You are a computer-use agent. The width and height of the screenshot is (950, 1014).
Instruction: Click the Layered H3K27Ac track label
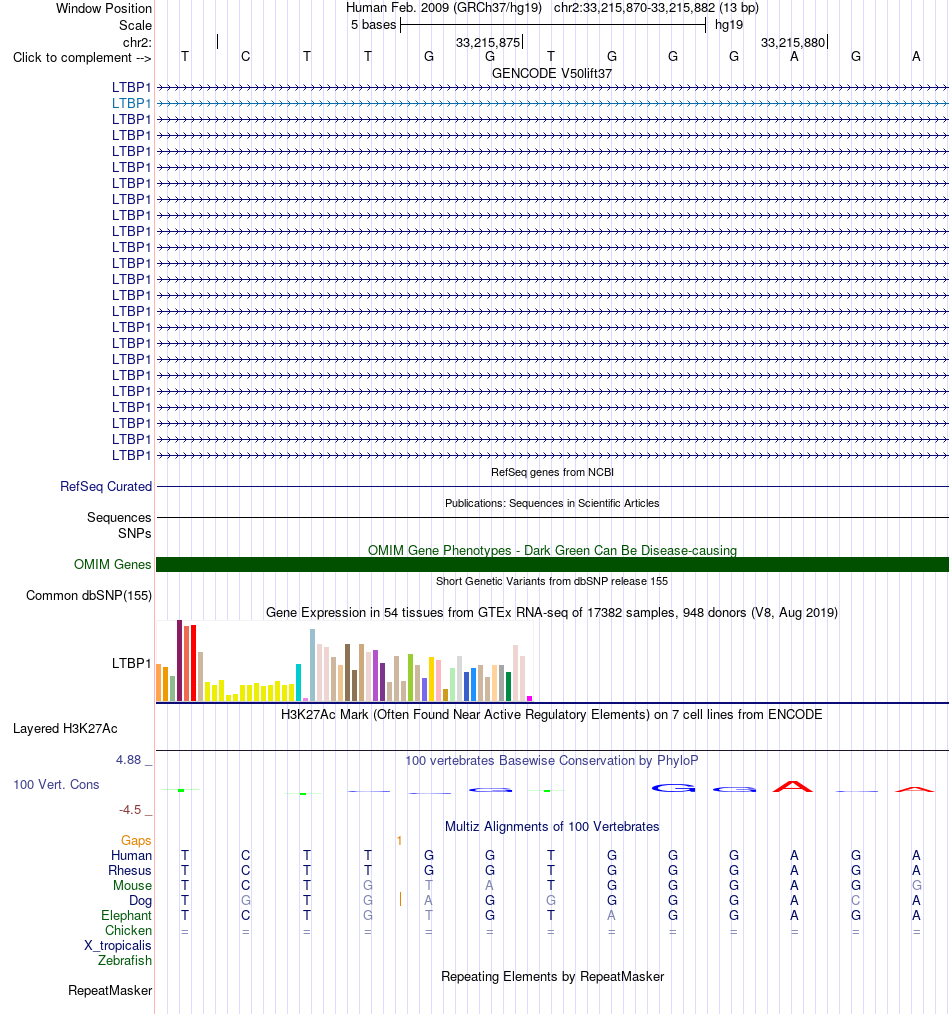[x=65, y=729]
